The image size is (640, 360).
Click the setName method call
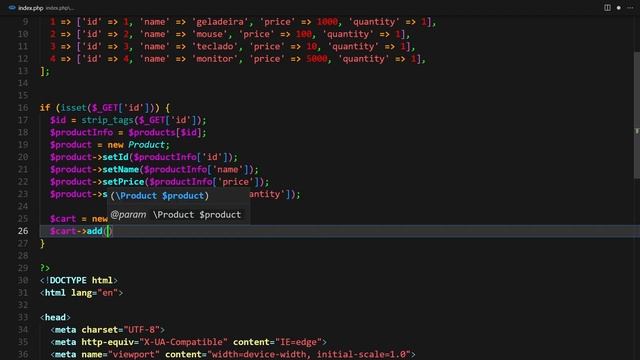[121, 169]
